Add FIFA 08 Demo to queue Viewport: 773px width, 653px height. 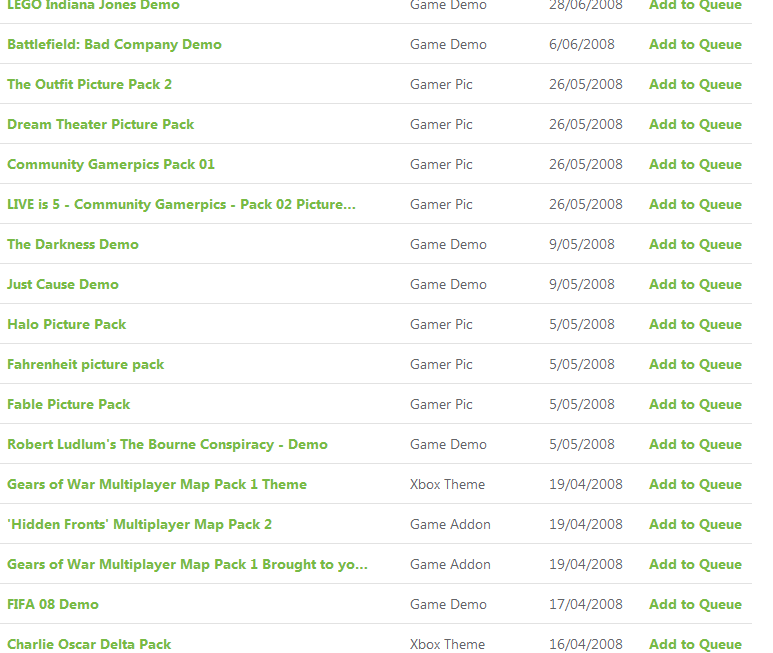coord(695,604)
